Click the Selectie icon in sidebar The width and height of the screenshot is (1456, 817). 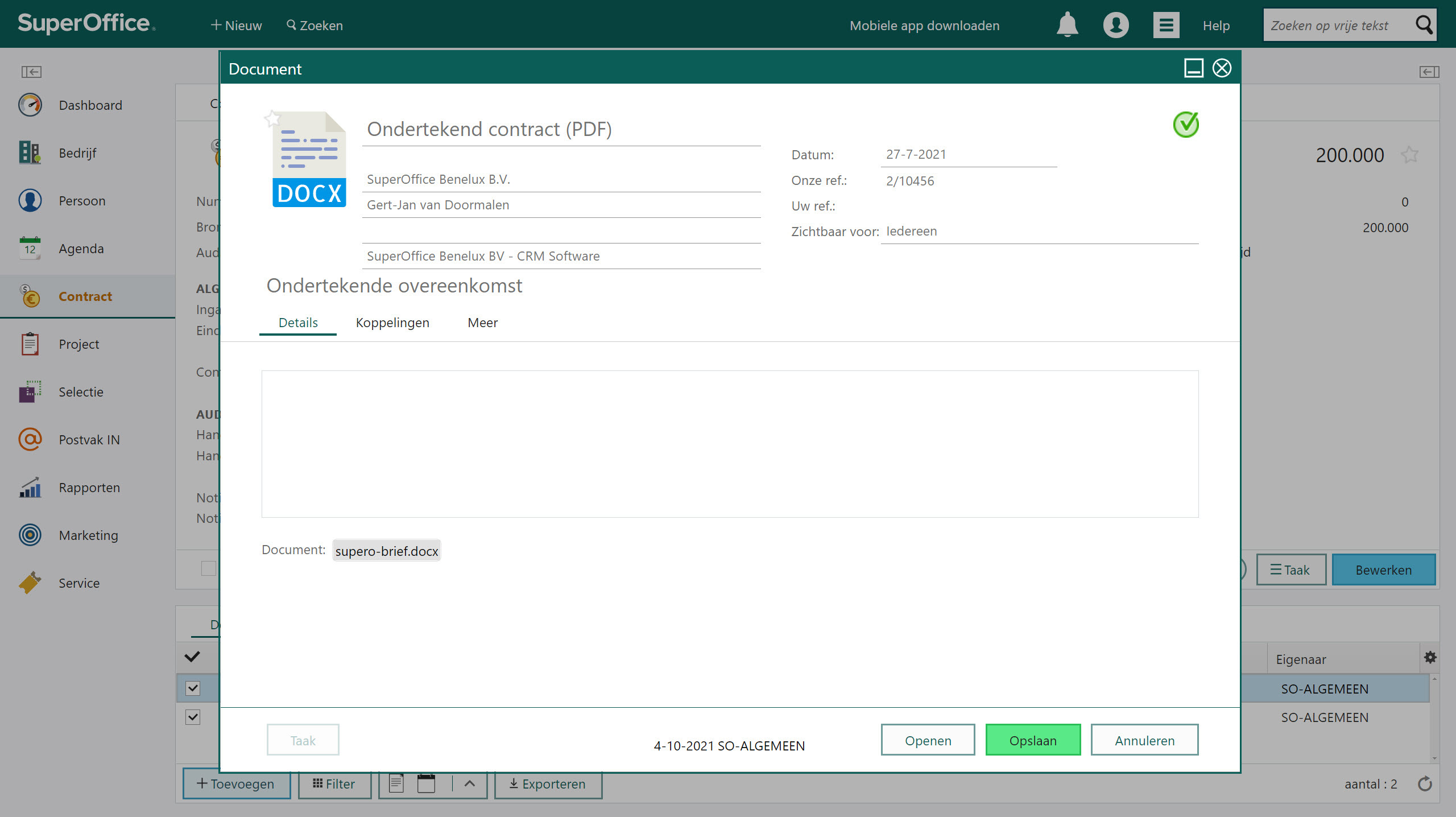(30, 392)
